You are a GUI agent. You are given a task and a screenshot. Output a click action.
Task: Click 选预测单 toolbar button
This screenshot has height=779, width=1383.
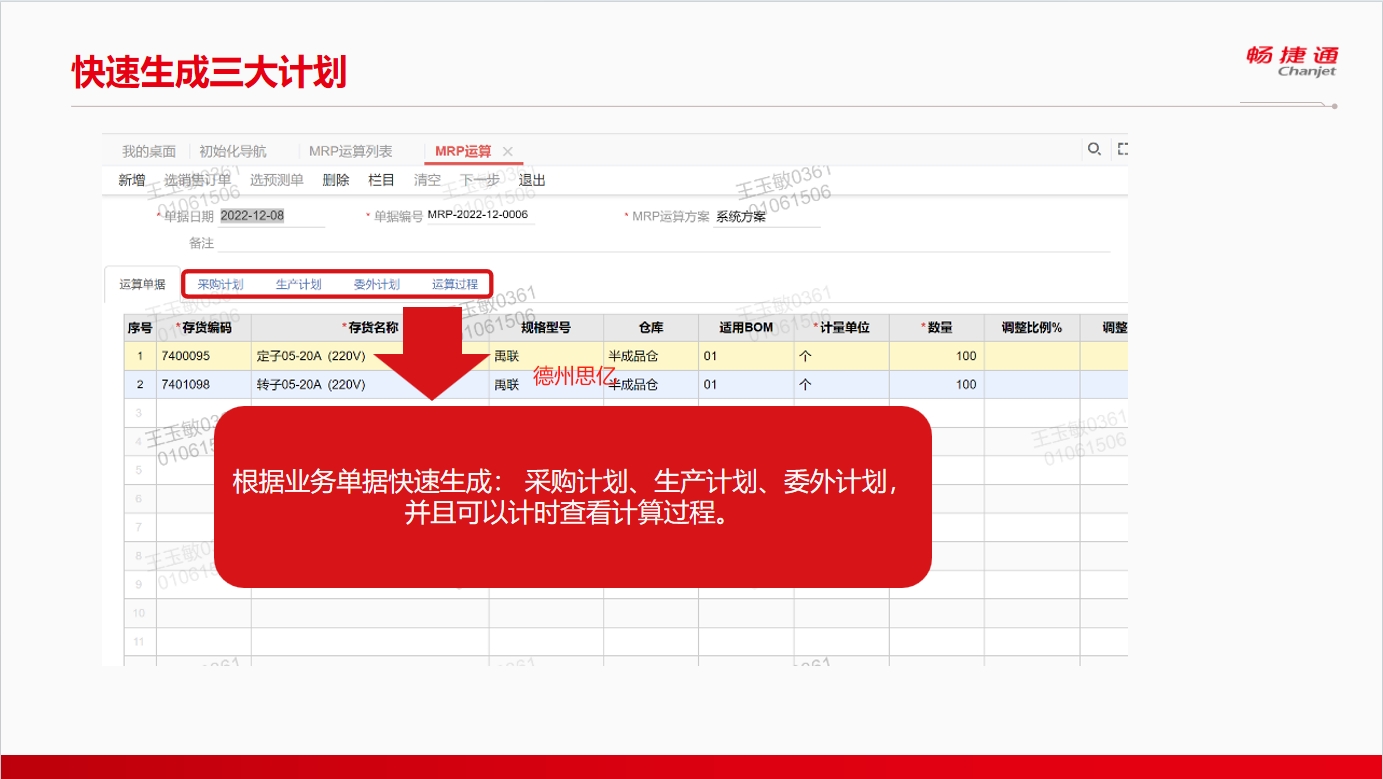click(277, 180)
